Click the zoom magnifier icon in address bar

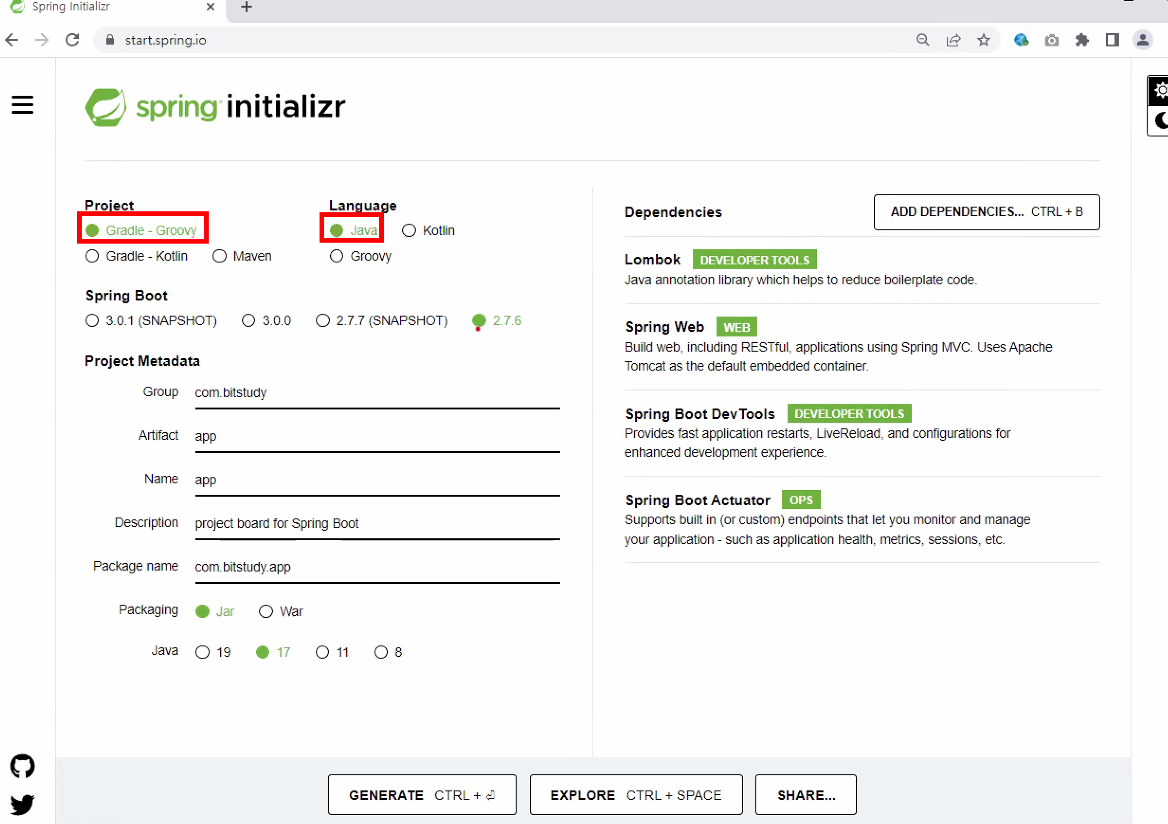[x=922, y=40]
